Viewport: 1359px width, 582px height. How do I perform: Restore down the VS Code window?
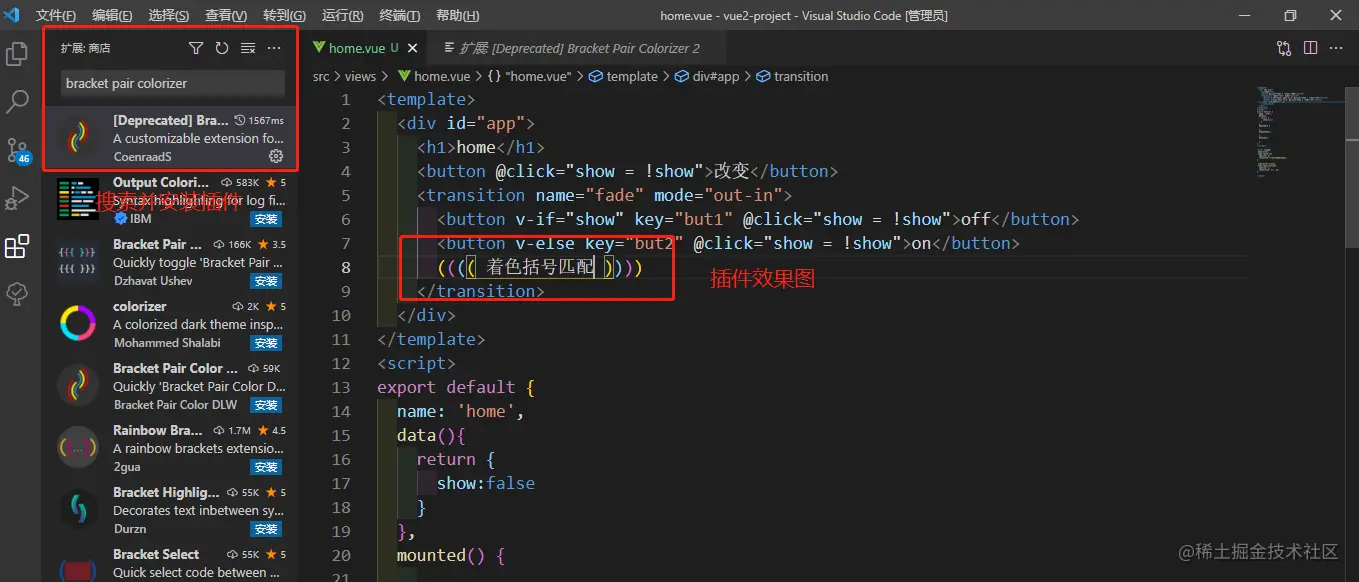coord(1290,15)
